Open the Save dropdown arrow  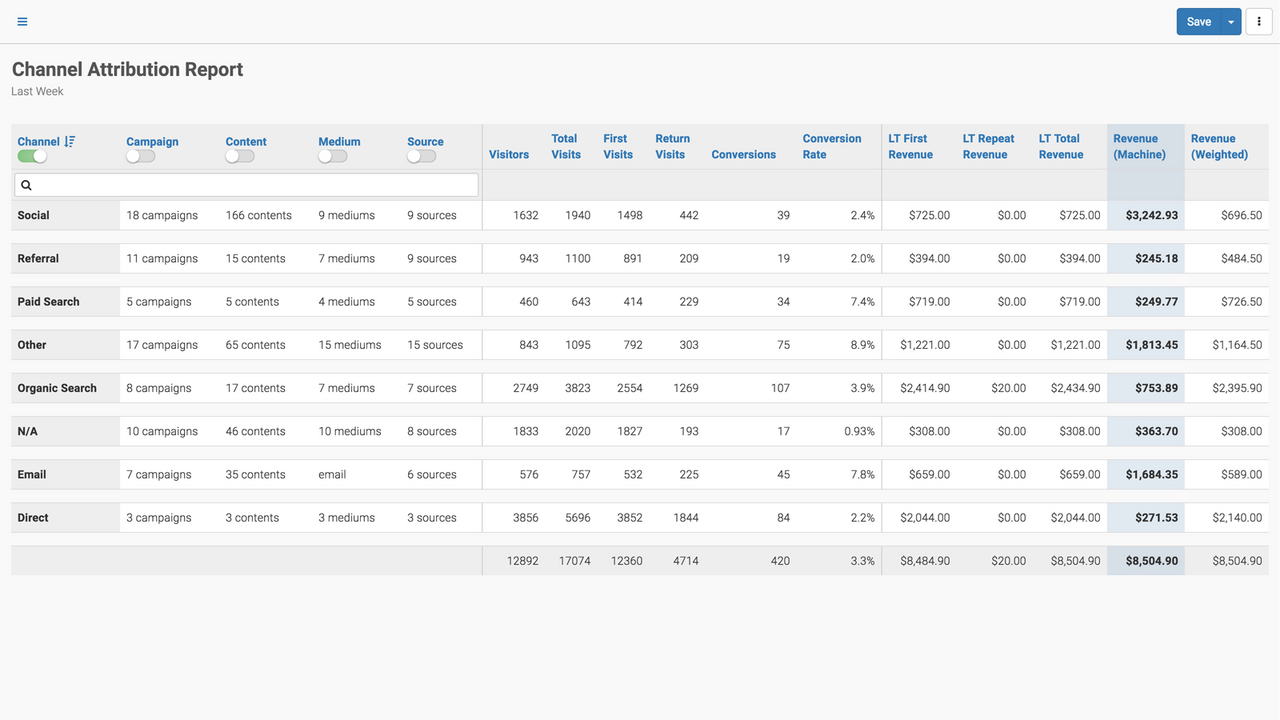(1231, 22)
